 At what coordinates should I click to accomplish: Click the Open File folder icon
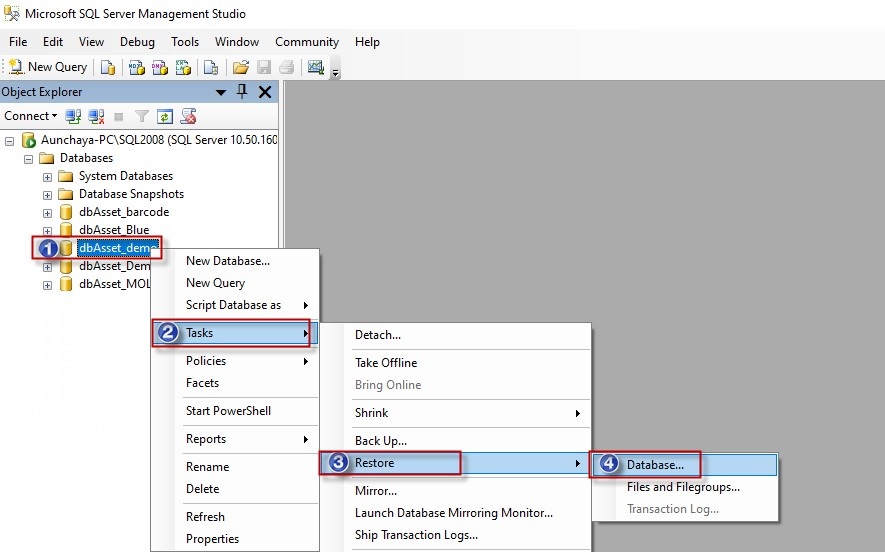[x=240, y=68]
